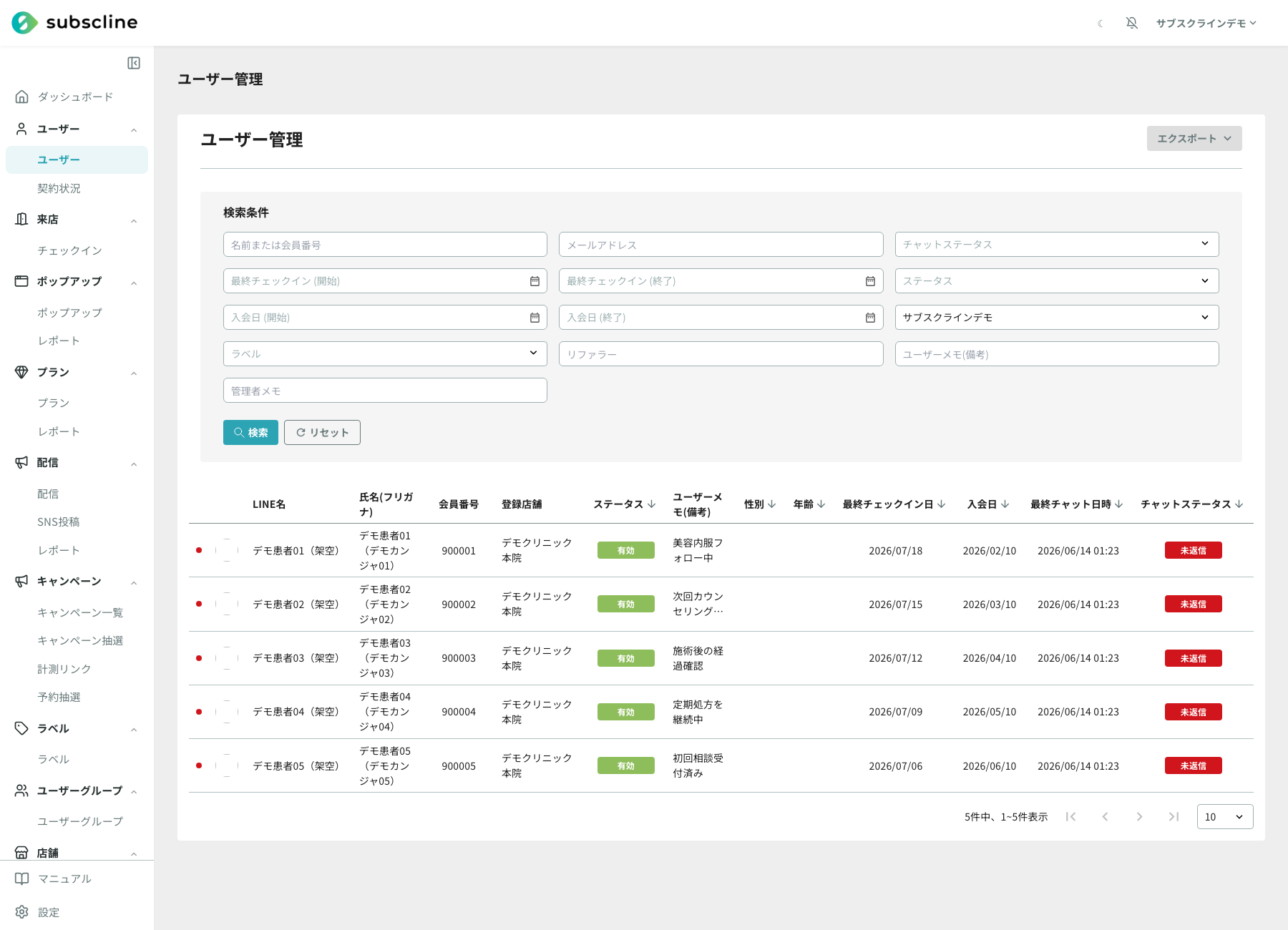Sort by 最終チェックイン日 column arrow
Screen dimensions: 1288x930
click(x=941, y=504)
